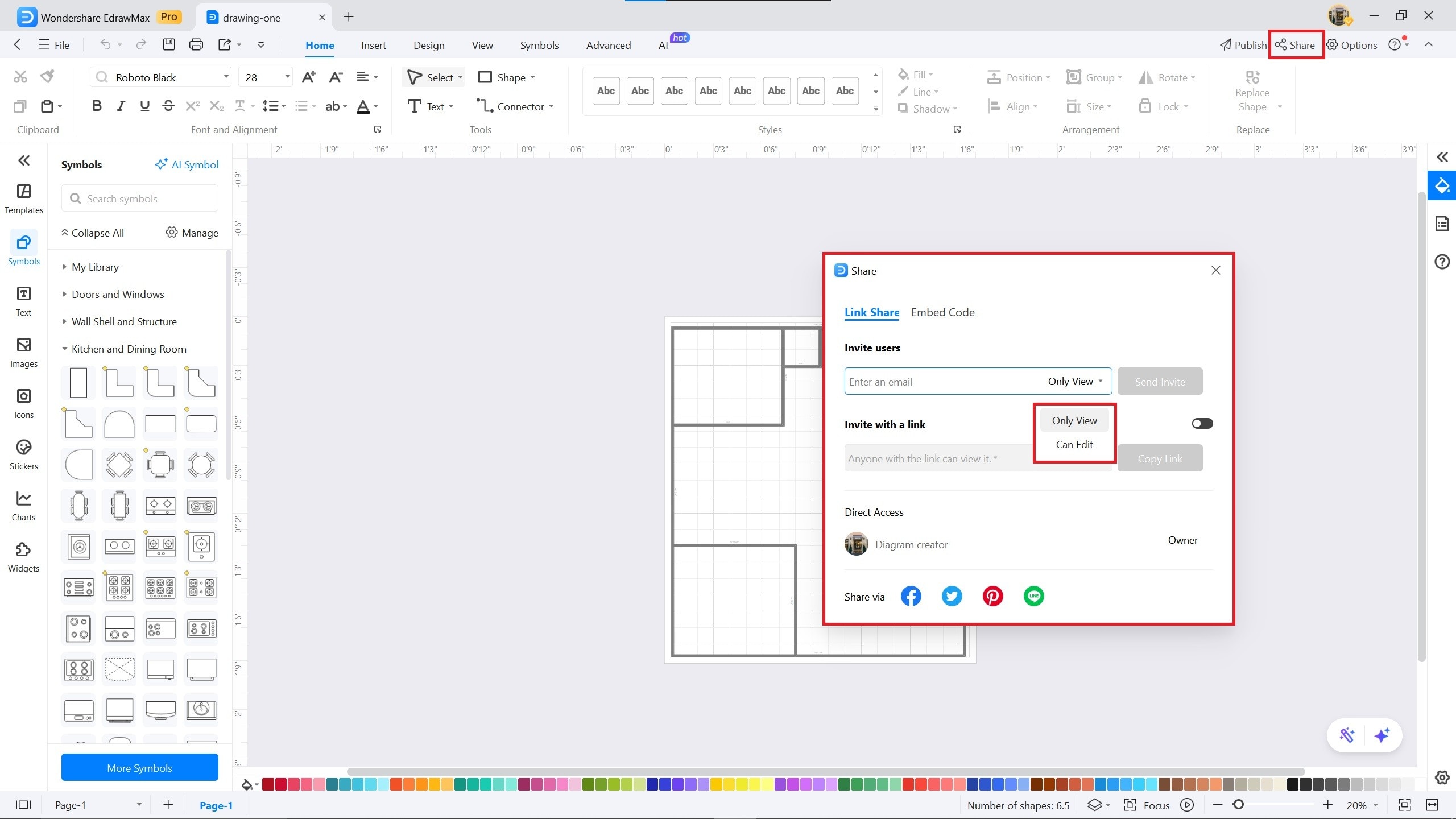Viewport: 1456px width, 819px height.
Task: Select Can Edit permission option
Action: coord(1074,444)
